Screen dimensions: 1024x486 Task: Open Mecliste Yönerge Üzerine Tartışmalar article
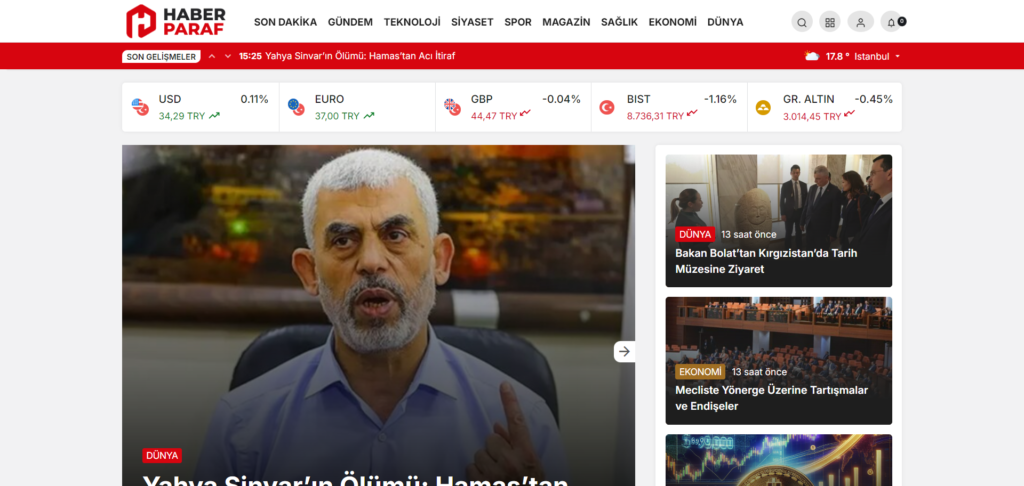tap(771, 398)
